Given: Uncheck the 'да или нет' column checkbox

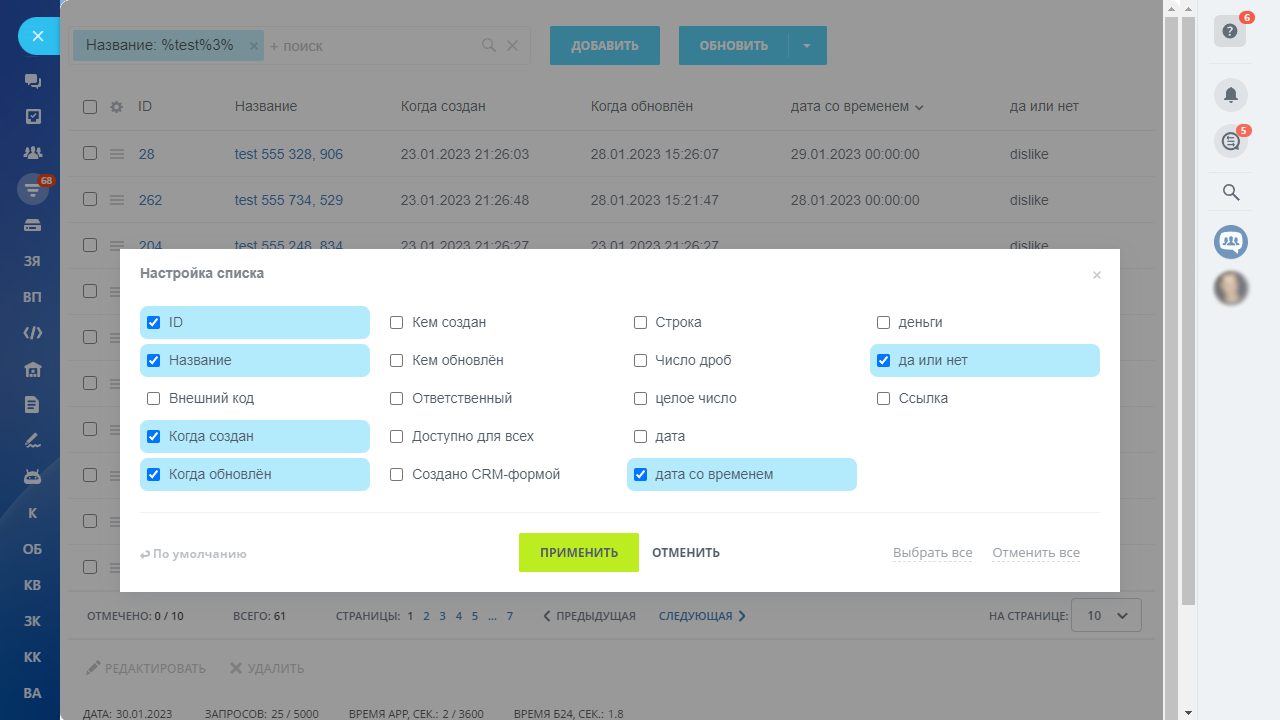Looking at the screenshot, I should tap(884, 361).
